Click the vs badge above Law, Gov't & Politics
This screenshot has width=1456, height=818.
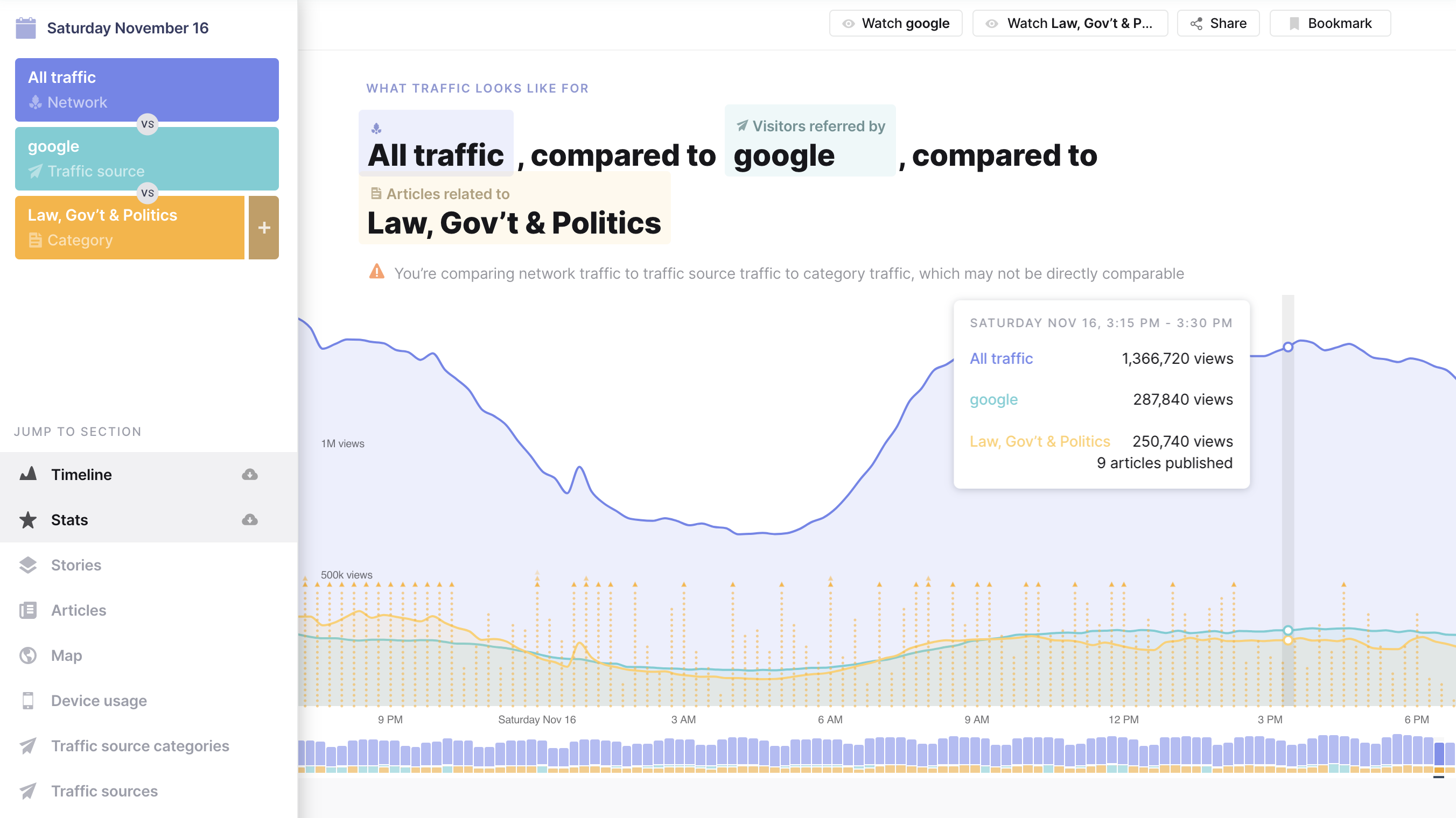pyautogui.click(x=147, y=193)
